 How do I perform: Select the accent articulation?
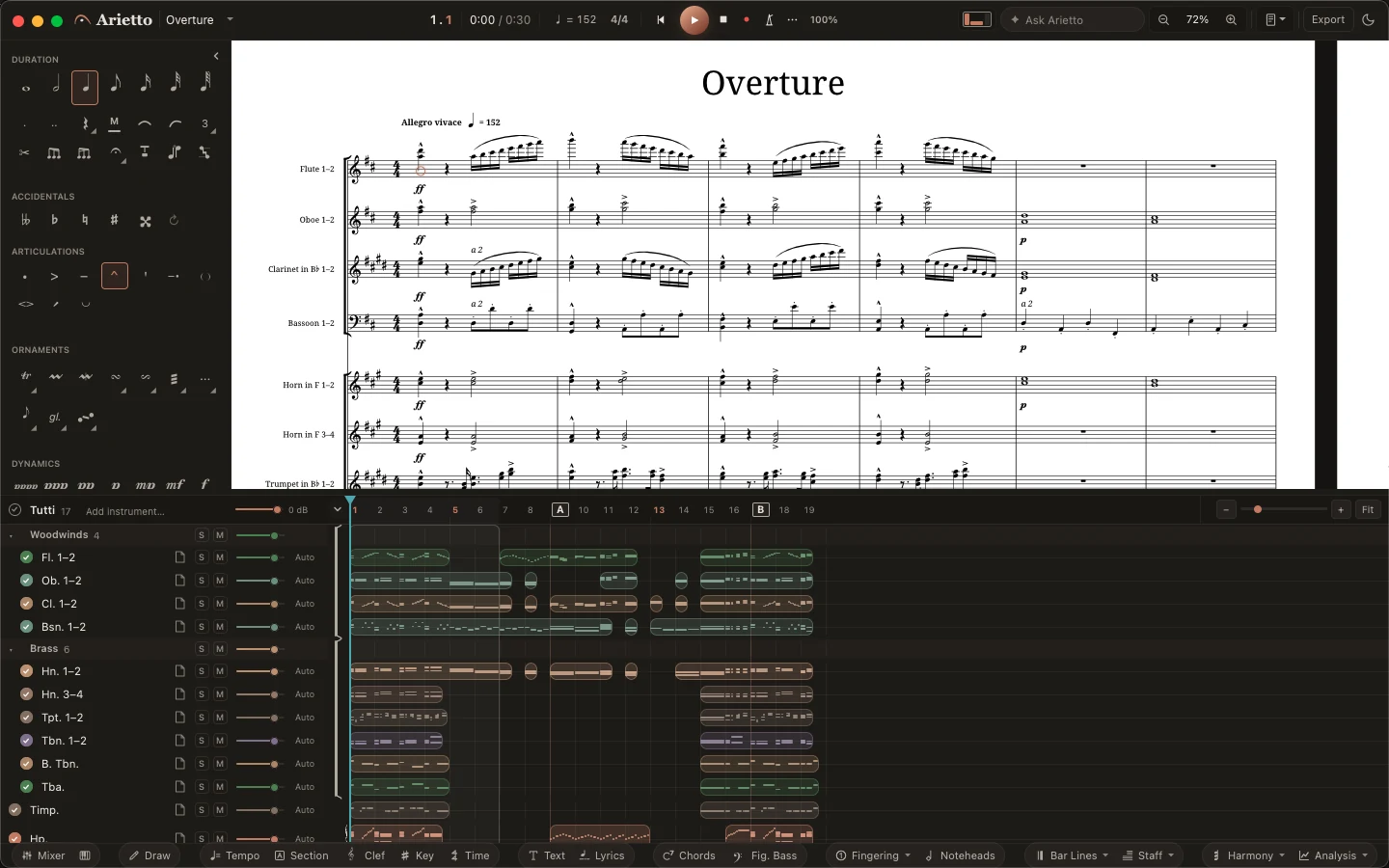click(x=55, y=277)
